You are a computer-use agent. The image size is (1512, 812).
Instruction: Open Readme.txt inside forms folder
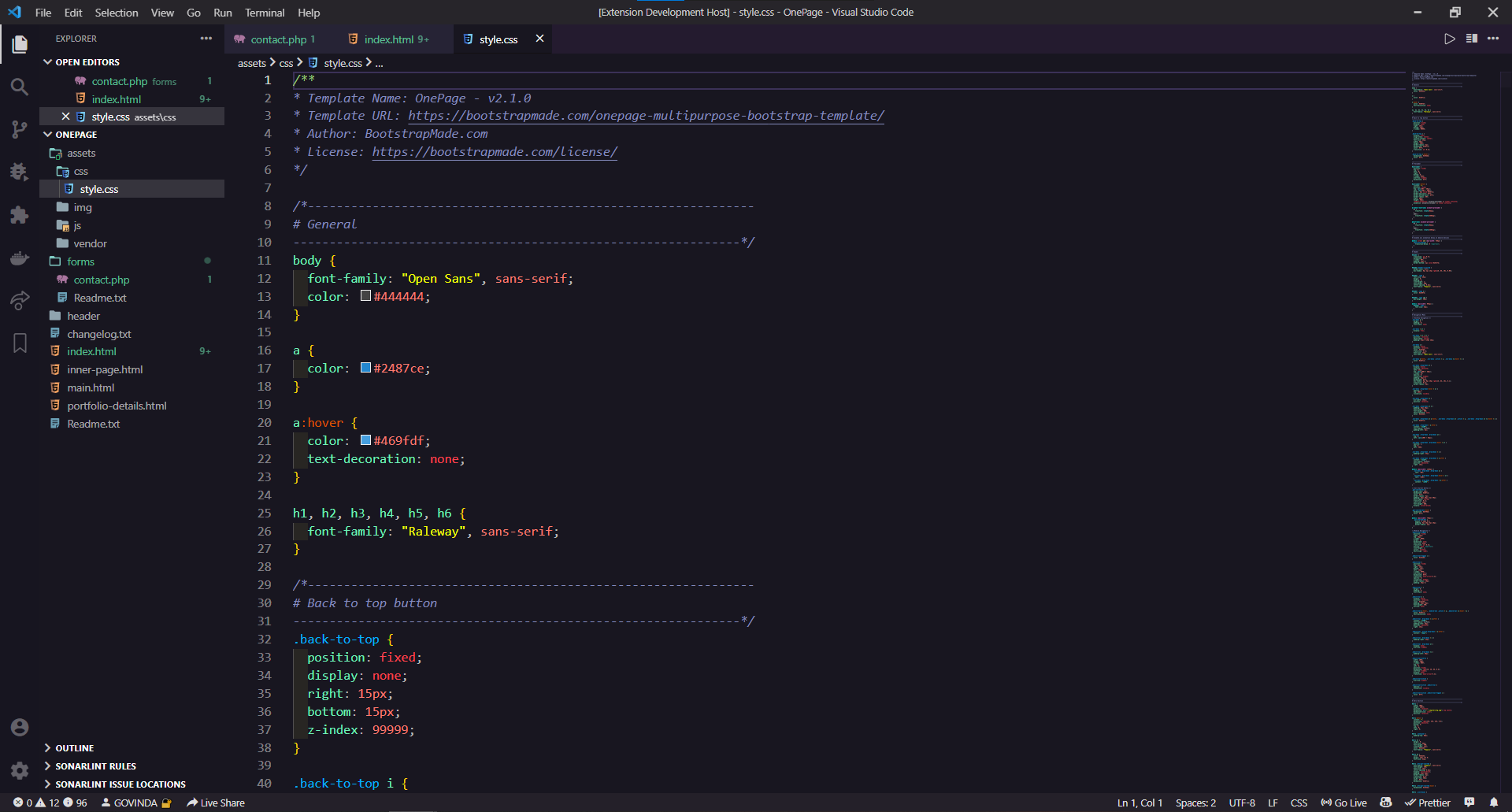click(x=132, y=298)
